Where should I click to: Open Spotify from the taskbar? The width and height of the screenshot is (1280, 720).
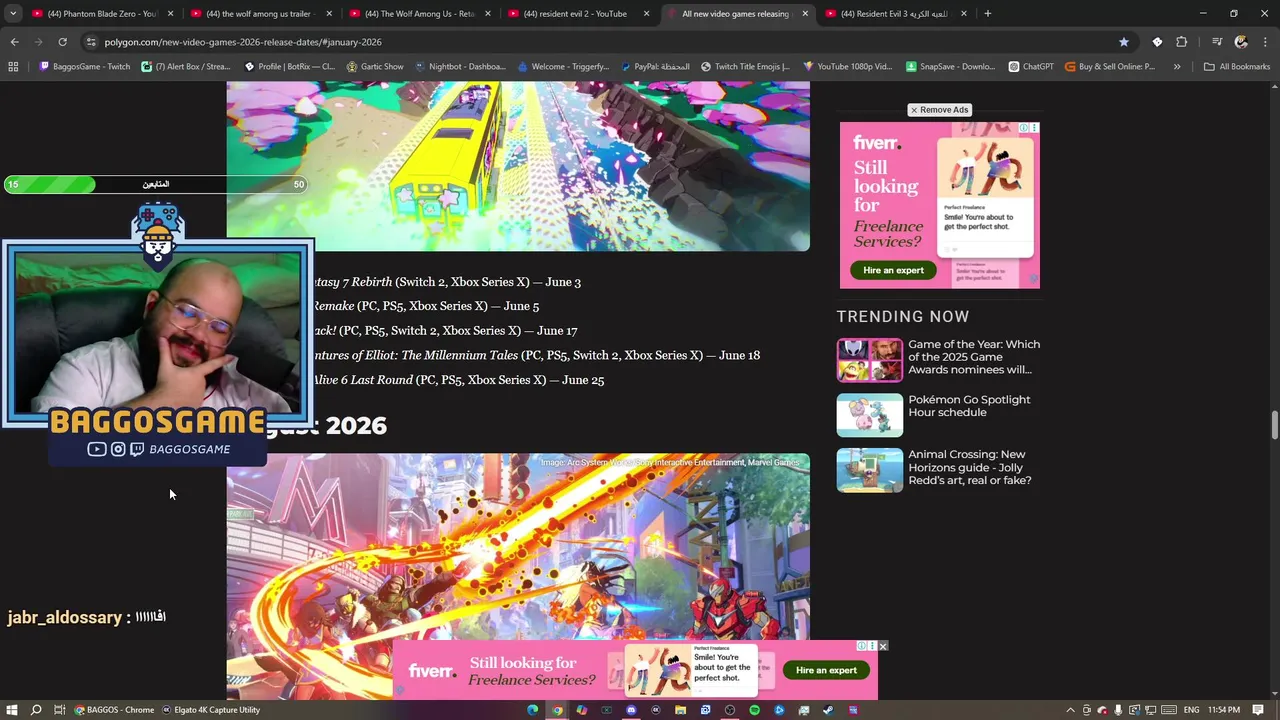click(754, 710)
